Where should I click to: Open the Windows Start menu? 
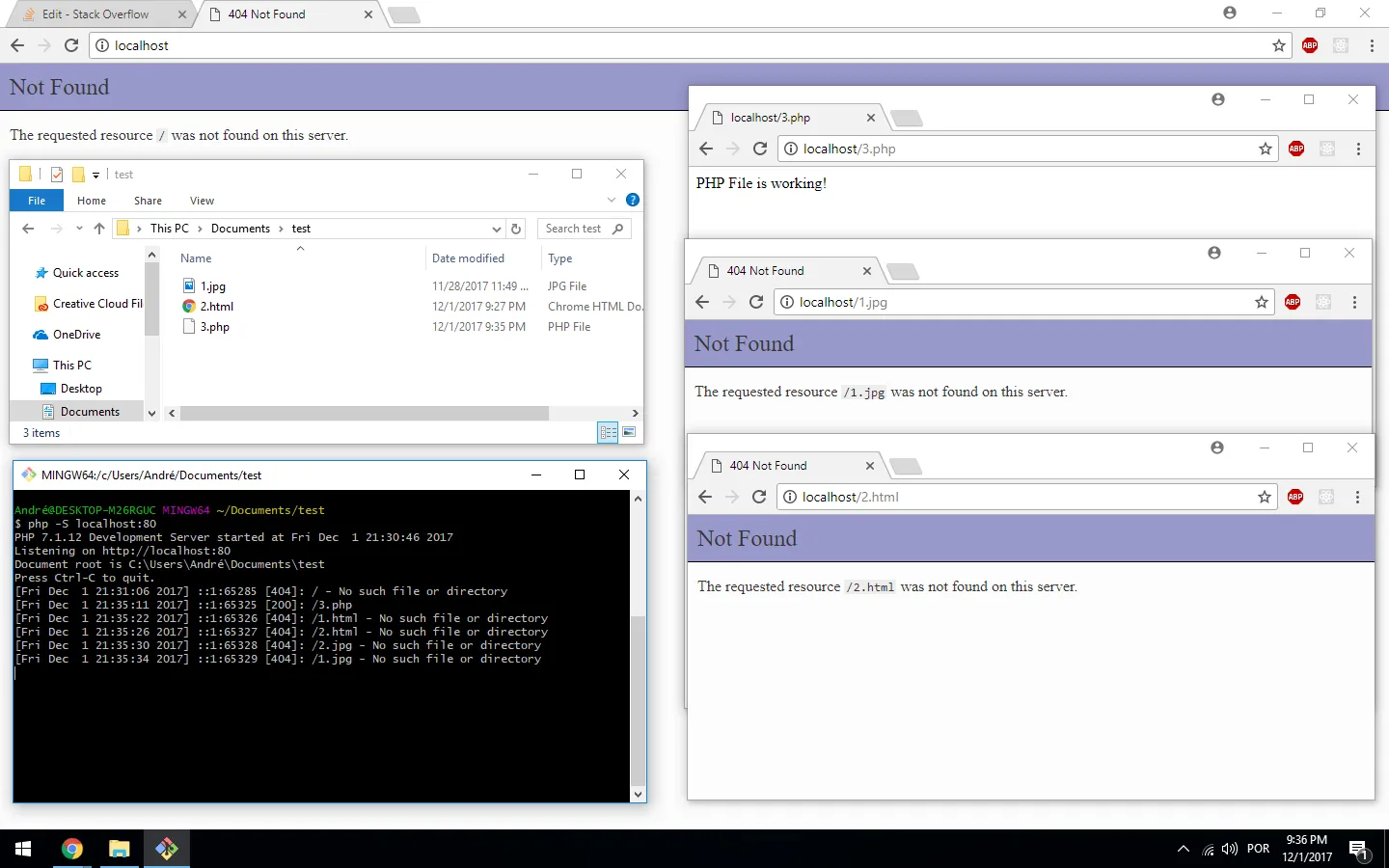pyautogui.click(x=23, y=849)
